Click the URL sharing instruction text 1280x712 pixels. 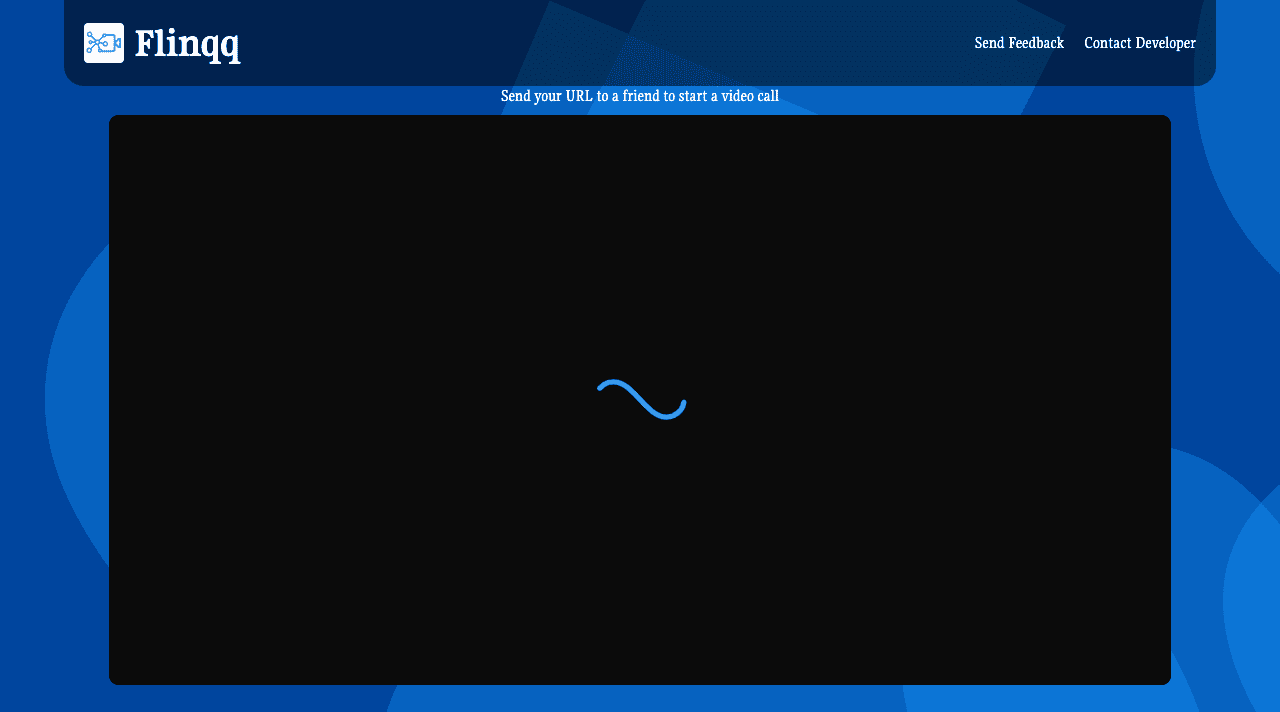point(640,96)
